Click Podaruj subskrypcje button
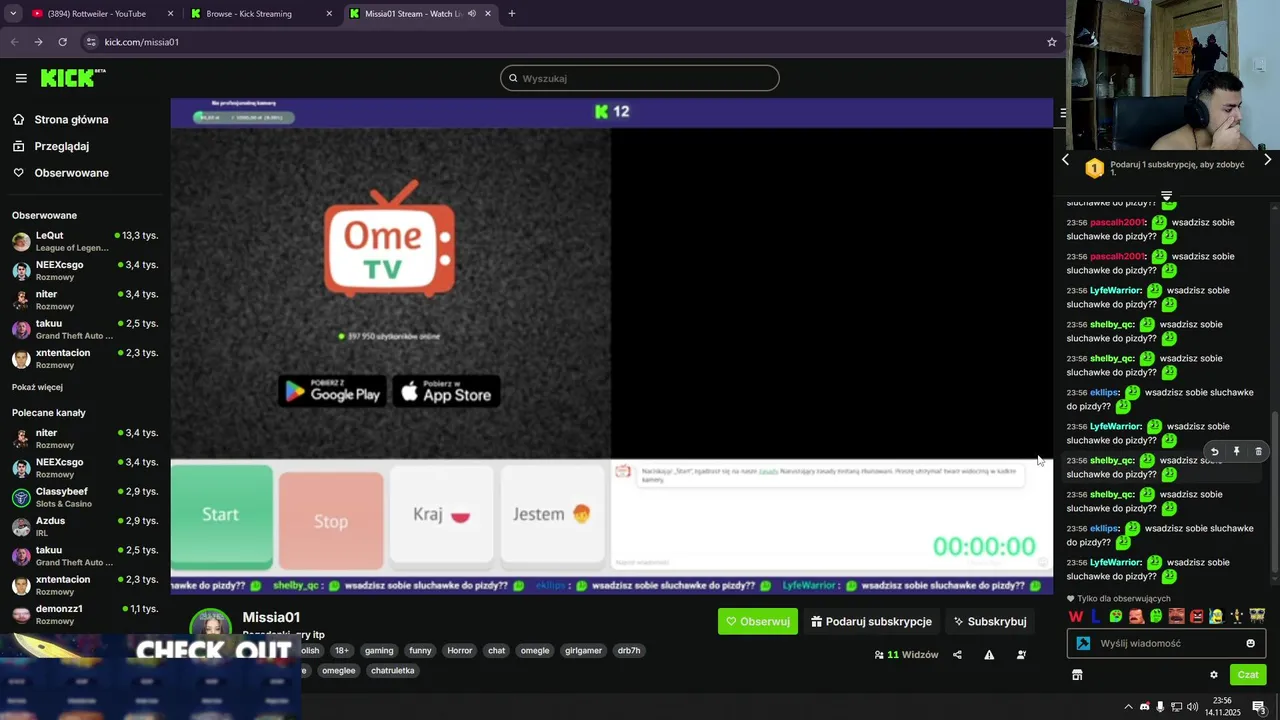Viewport: 1280px width, 720px height. pos(871,621)
